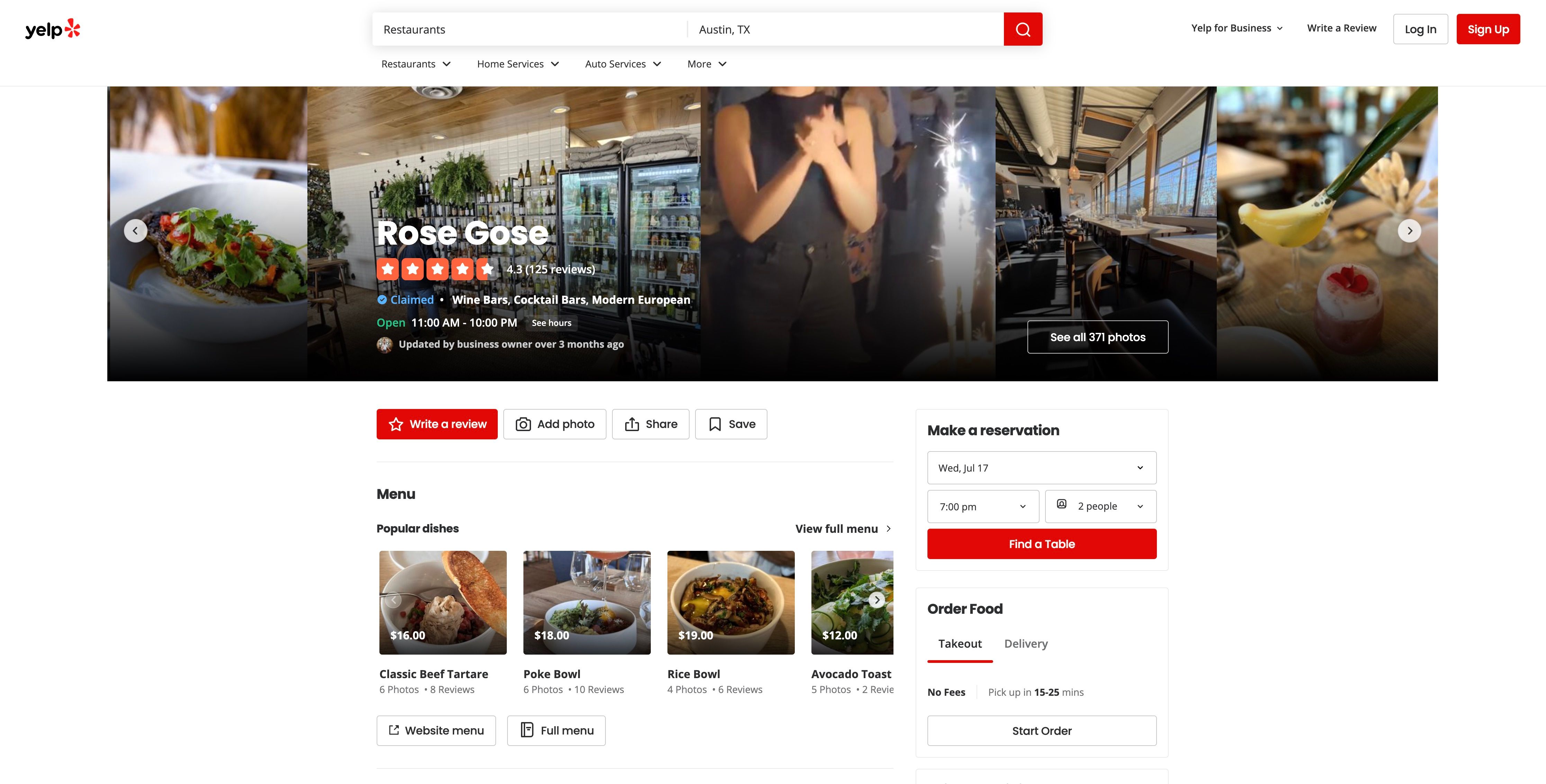Click the Find a Table button
The height and width of the screenshot is (784, 1546).
1042,544
